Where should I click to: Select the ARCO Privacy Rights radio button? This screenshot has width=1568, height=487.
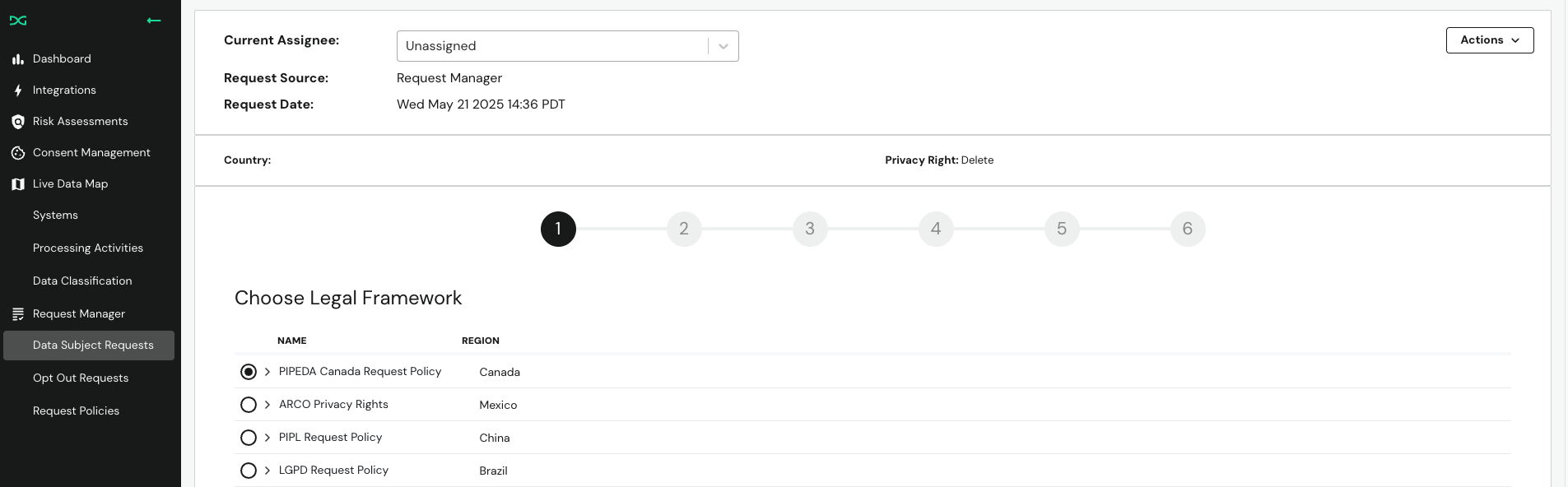coord(249,405)
